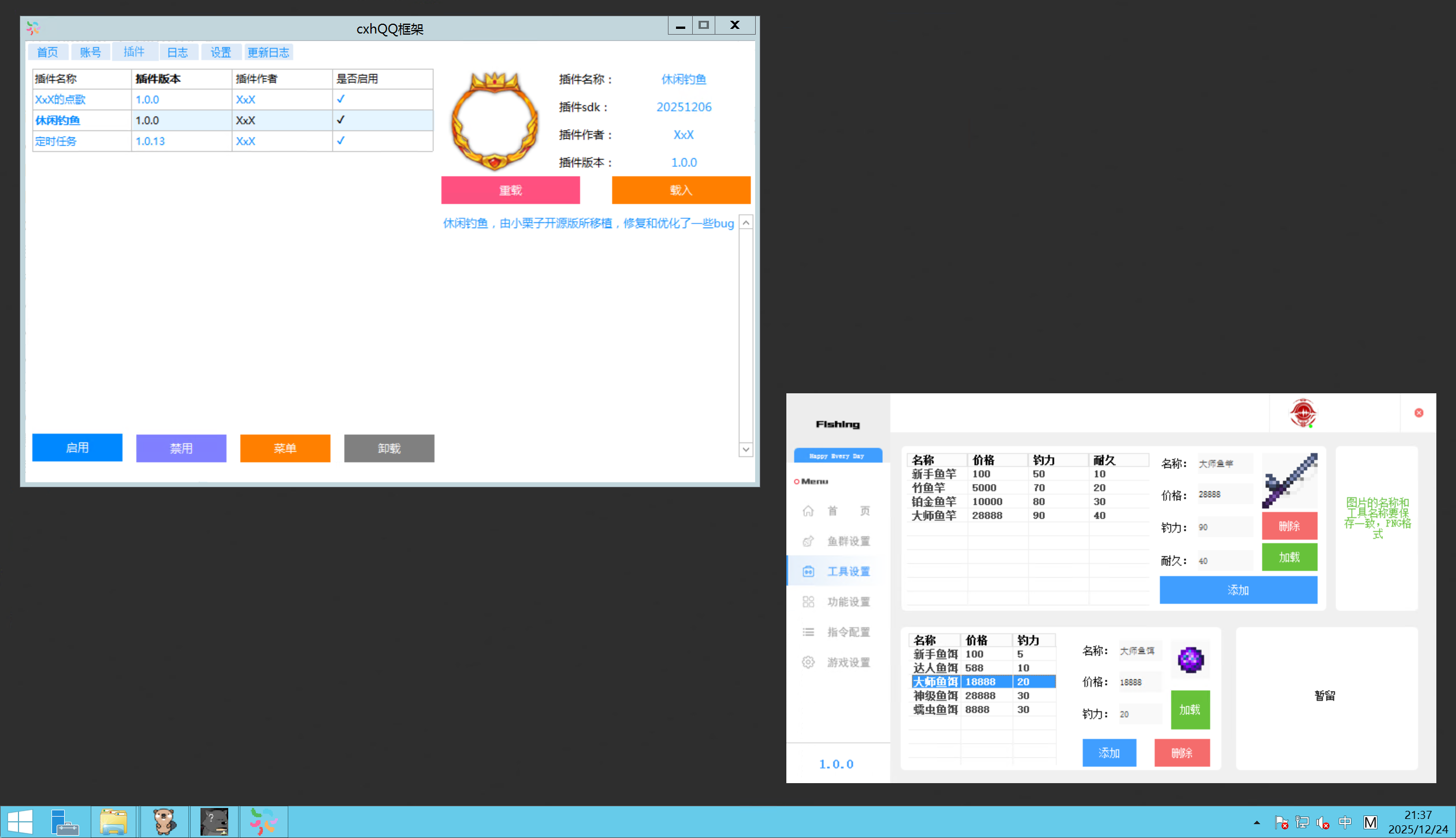
Task: Click the red avatar icon in Fishing header
Action: 1302,413
